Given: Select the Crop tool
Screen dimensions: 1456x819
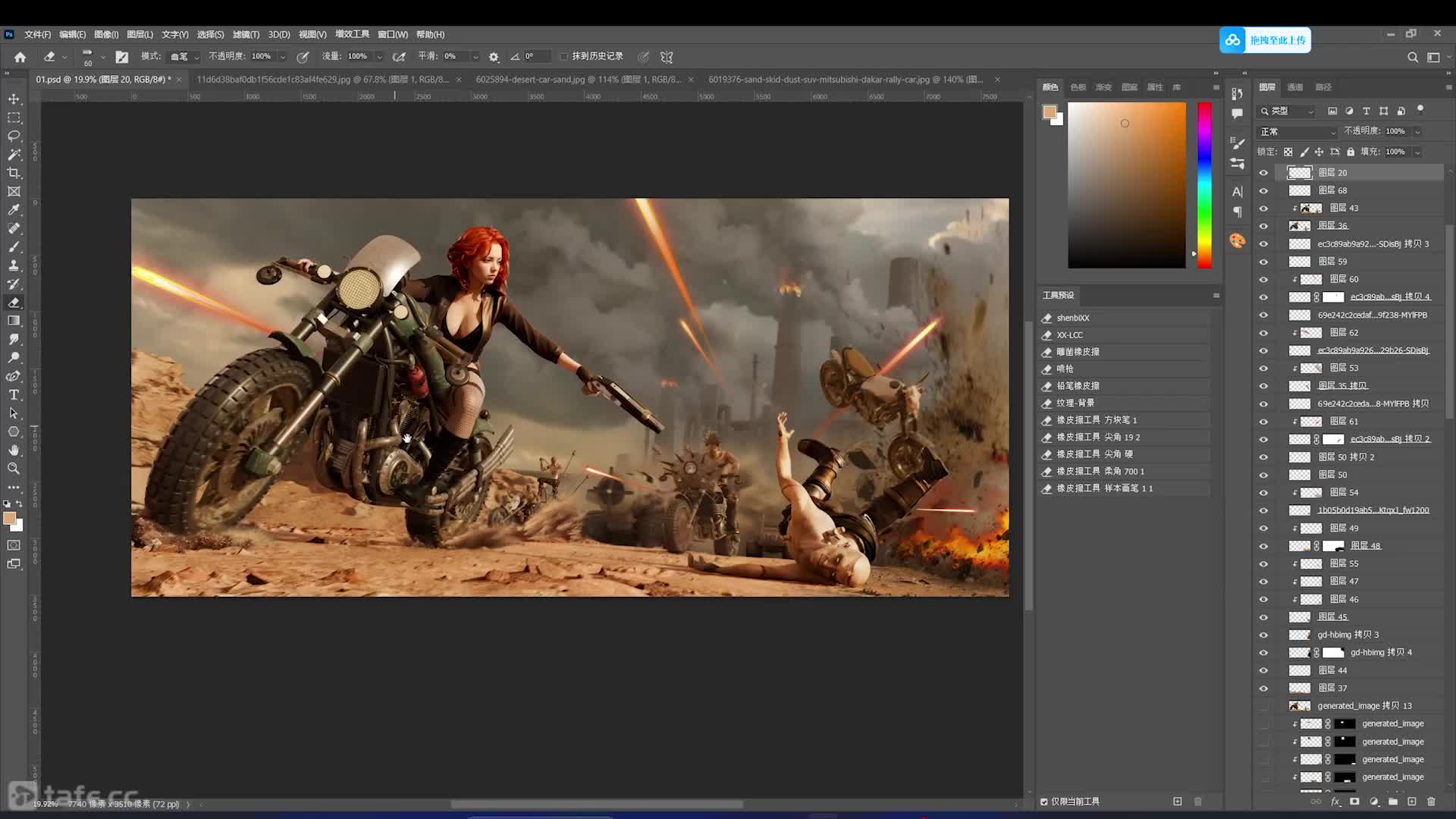Looking at the screenshot, I should (x=14, y=173).
